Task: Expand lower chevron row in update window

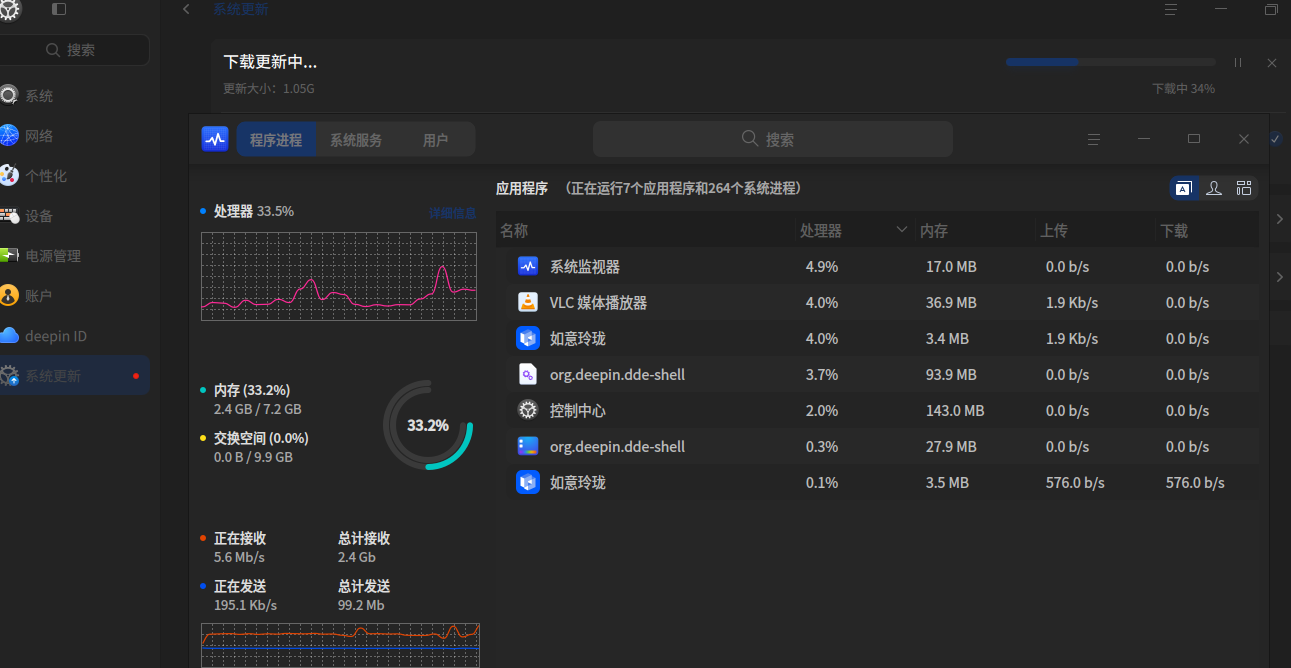Action: (x=1280, y=277)
